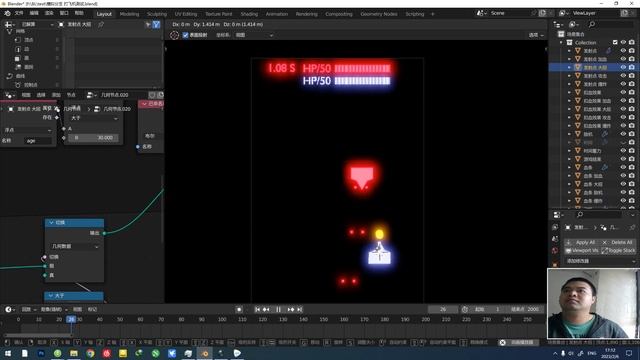Toggle the spreadsheet pin icon

click(101, 24)
